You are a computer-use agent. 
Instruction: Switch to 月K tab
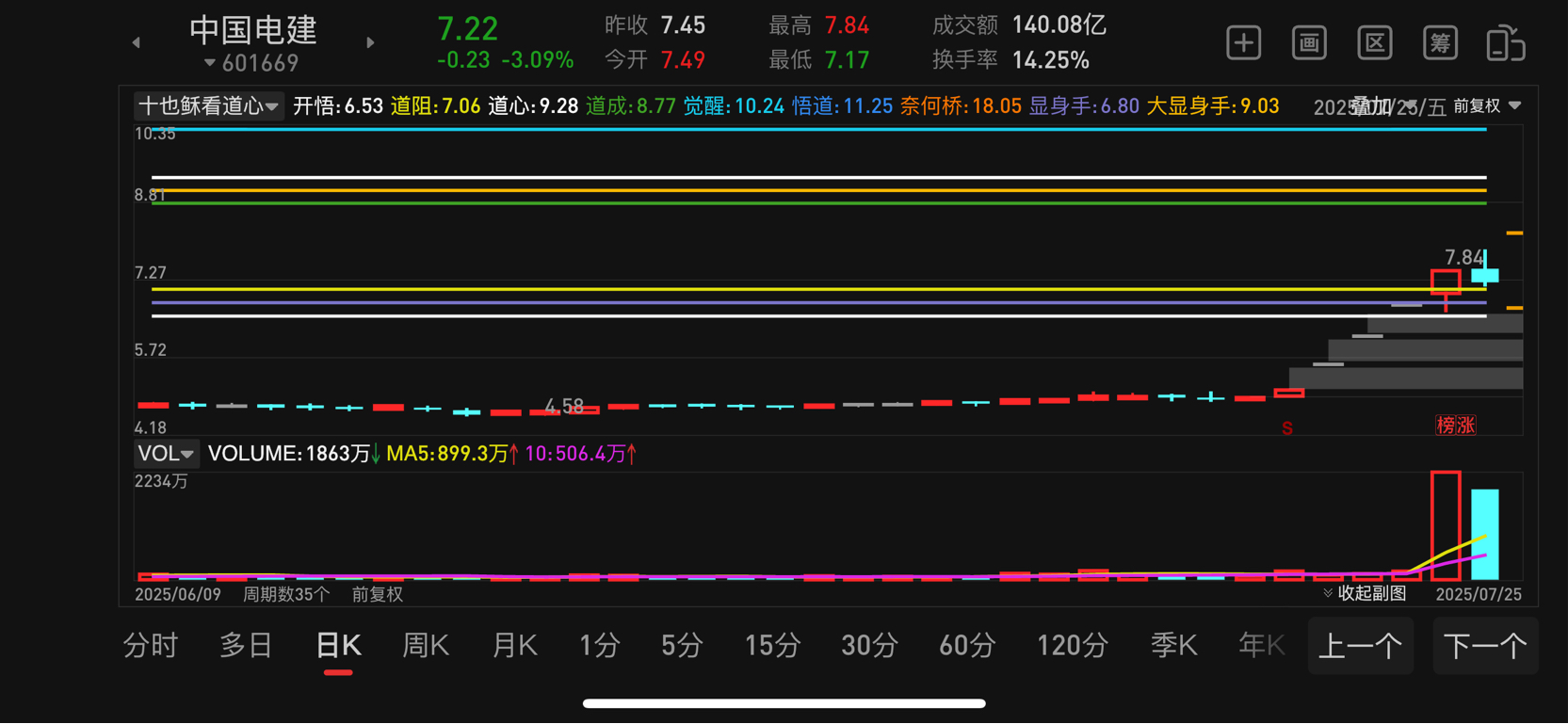click(514, 646)
